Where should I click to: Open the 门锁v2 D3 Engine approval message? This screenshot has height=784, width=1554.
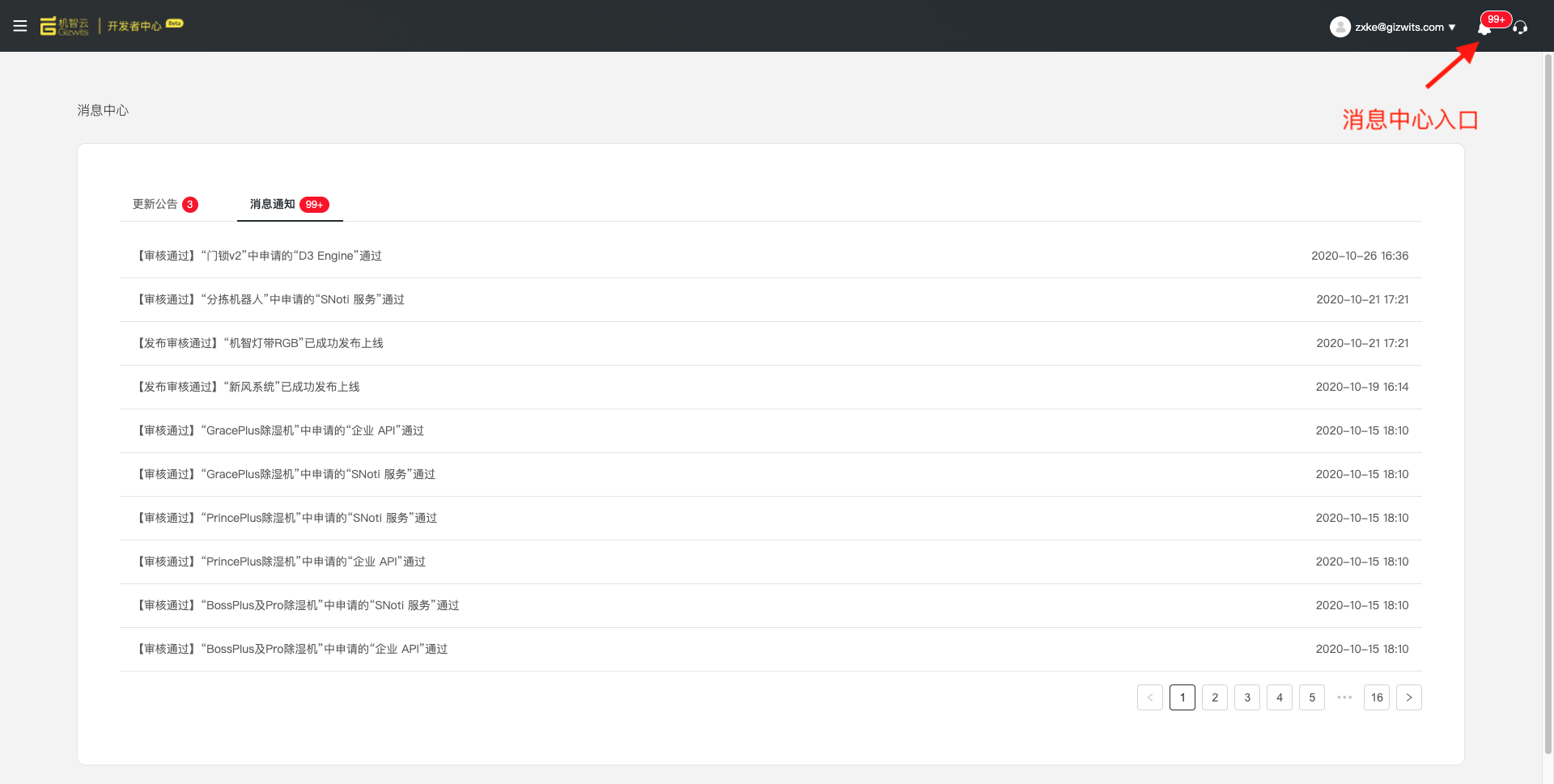[x=260, y=256]
